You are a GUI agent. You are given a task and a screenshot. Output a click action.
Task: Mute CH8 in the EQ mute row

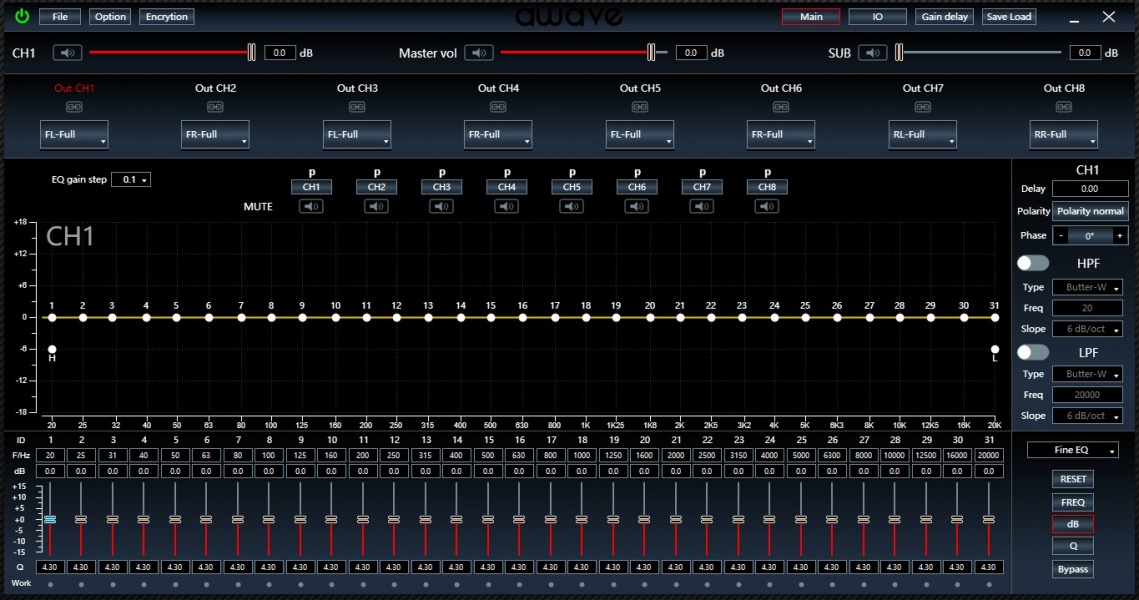(767, 207)
